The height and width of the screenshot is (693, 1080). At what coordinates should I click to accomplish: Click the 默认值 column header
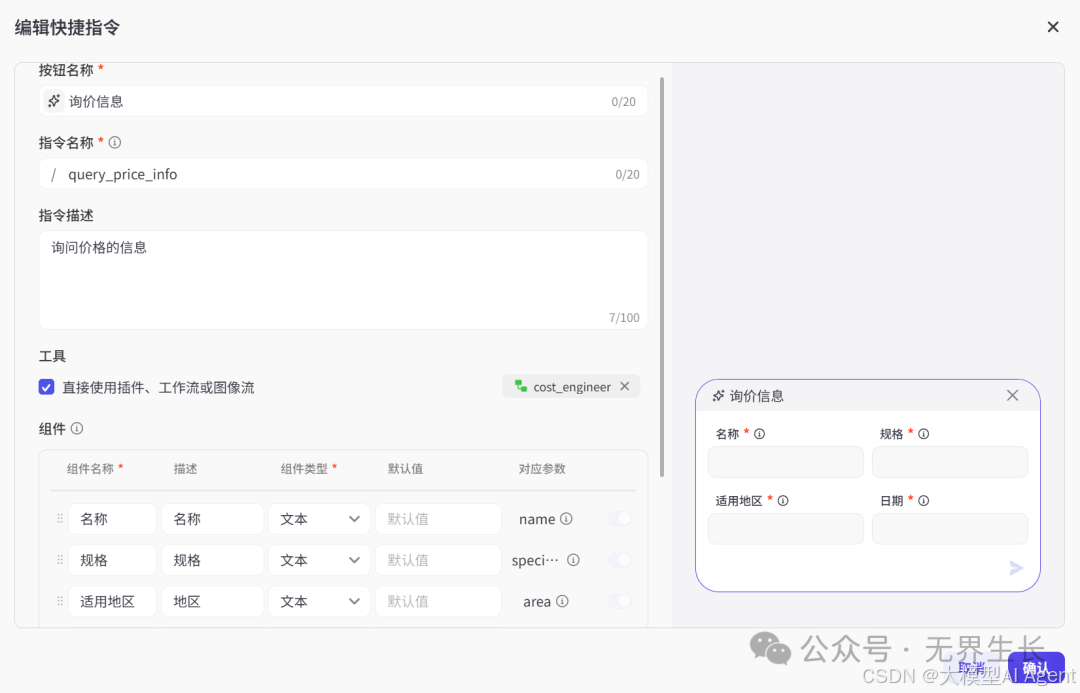(x=405, y=468)
